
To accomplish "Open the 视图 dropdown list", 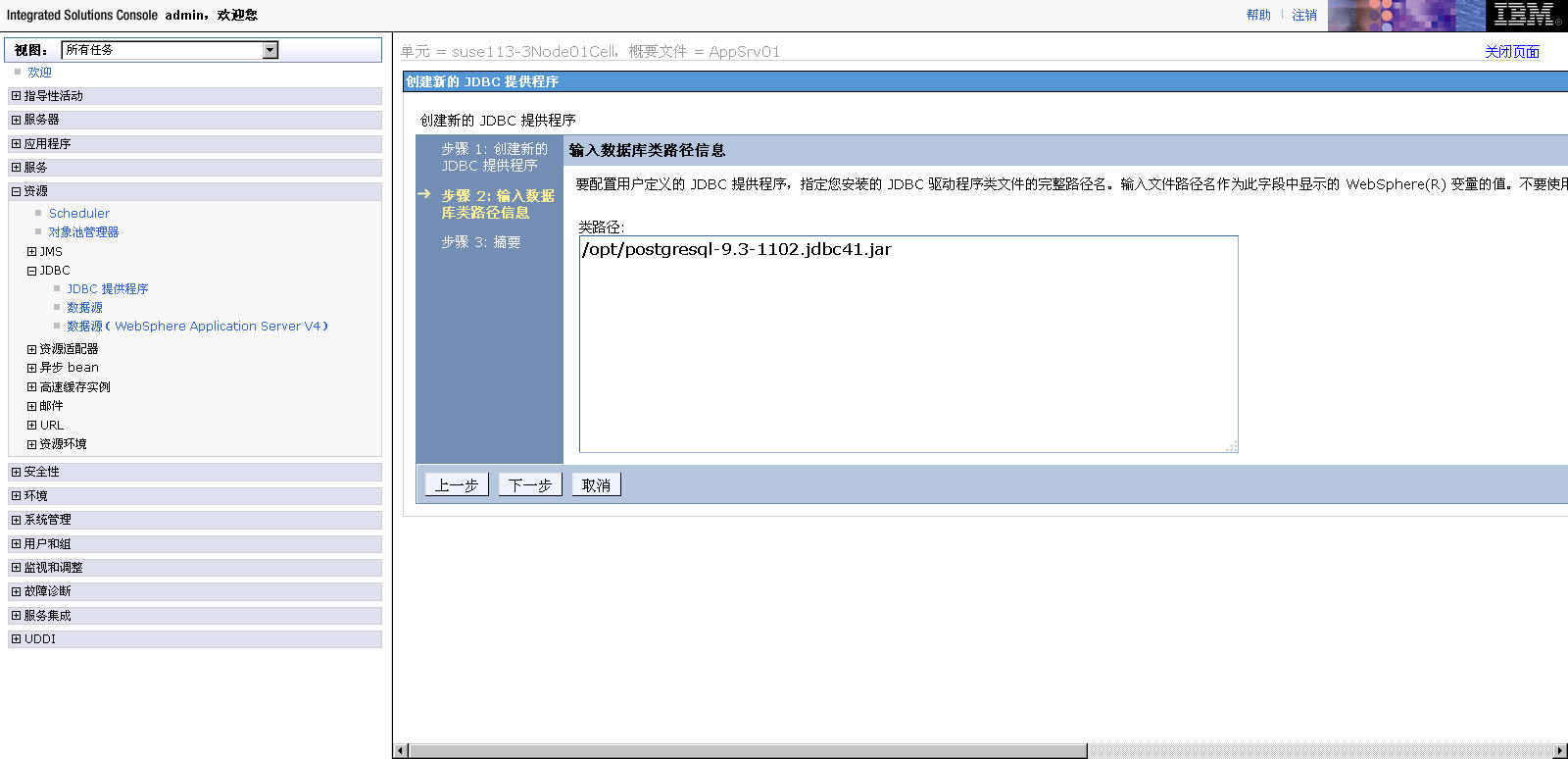I will (x=270, y=50).
